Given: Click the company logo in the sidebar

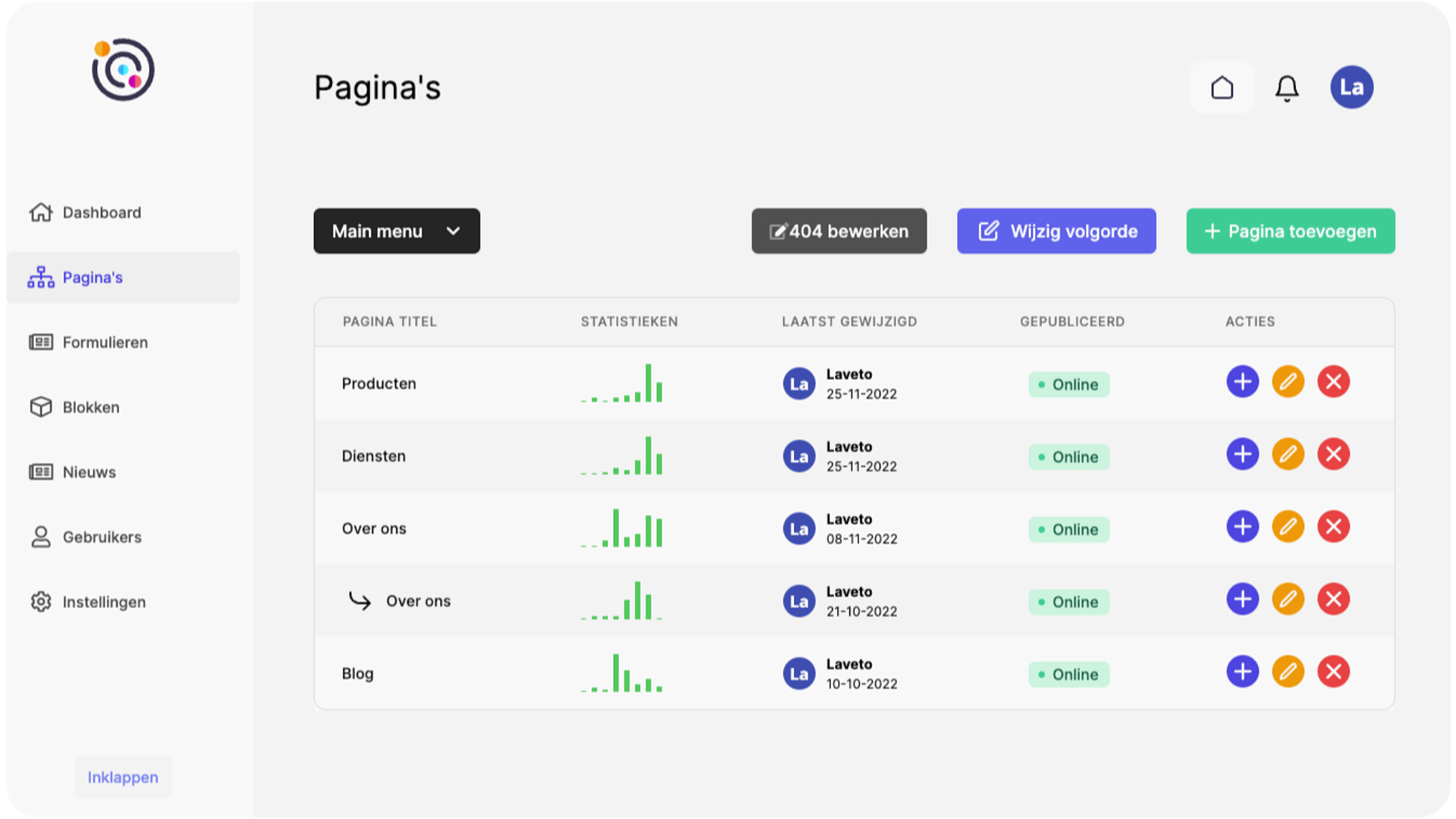Looking at the screenshot, I should coord(123,70).
